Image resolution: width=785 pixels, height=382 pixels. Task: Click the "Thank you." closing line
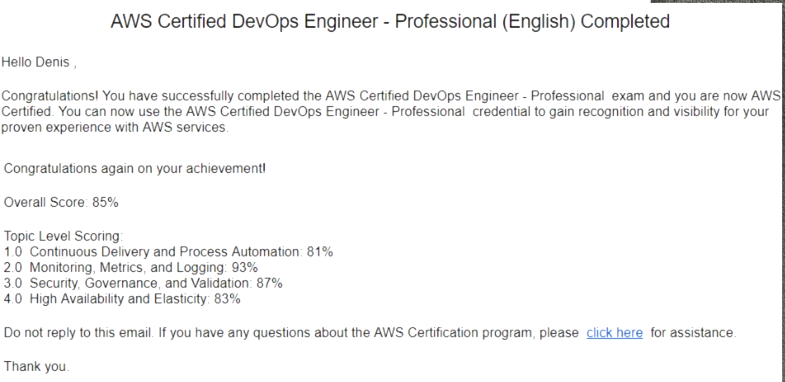click(x=37, y=366)
